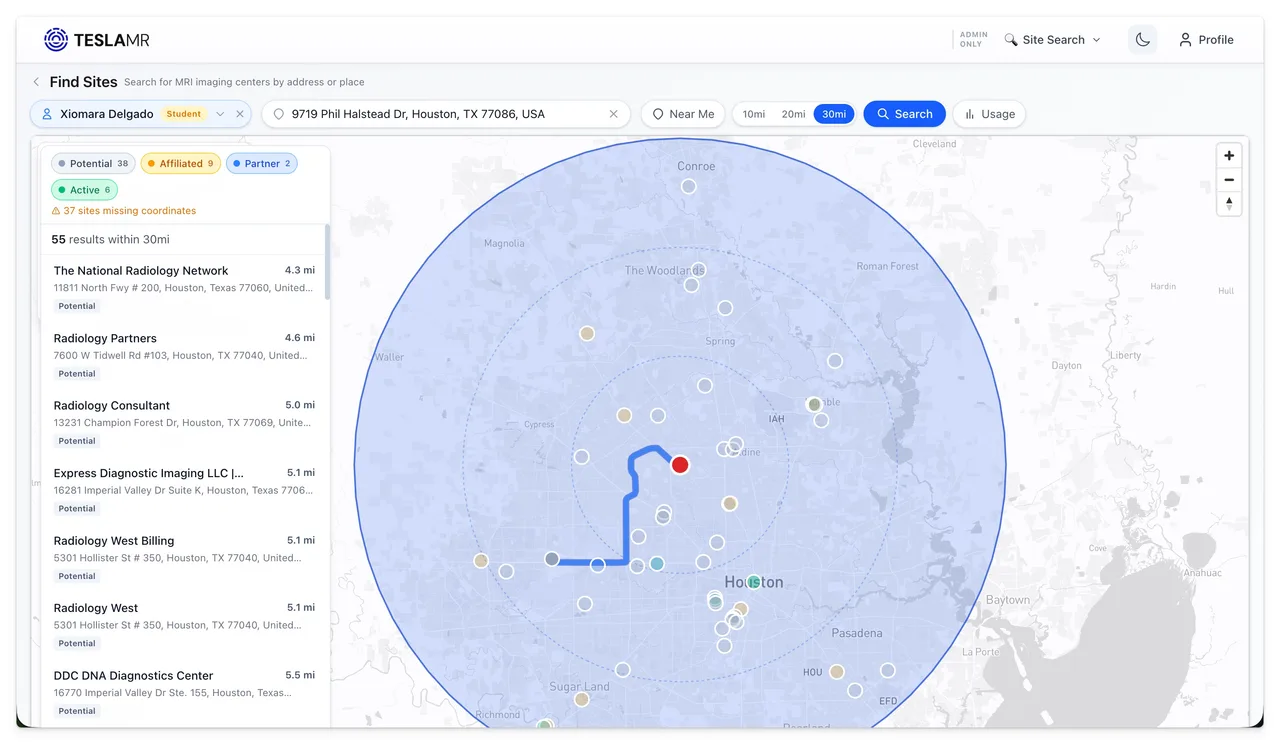Toggle dark mode with the moon icon
1280x744 pixels.
pyautogui.click(x=1142, y=39)
